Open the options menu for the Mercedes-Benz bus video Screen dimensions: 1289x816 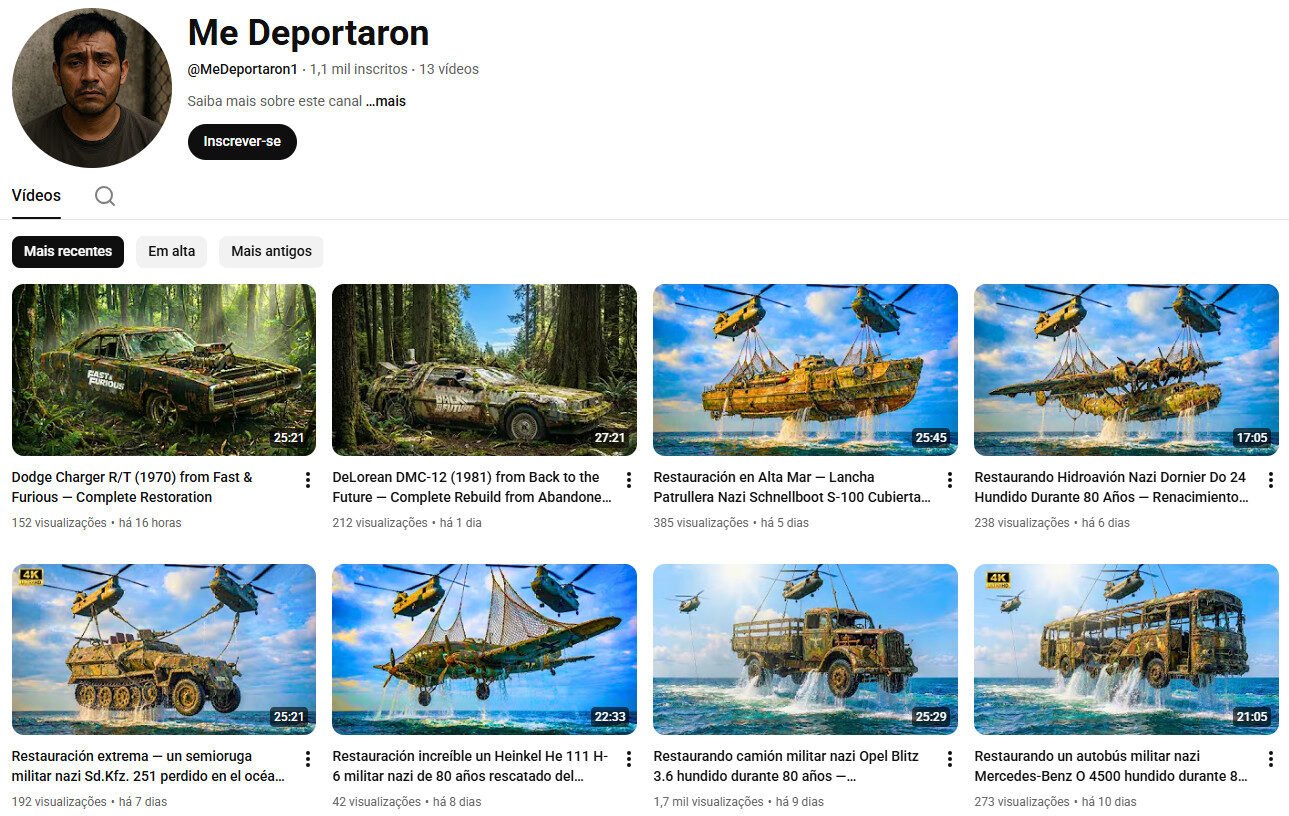click(1270, 759)
